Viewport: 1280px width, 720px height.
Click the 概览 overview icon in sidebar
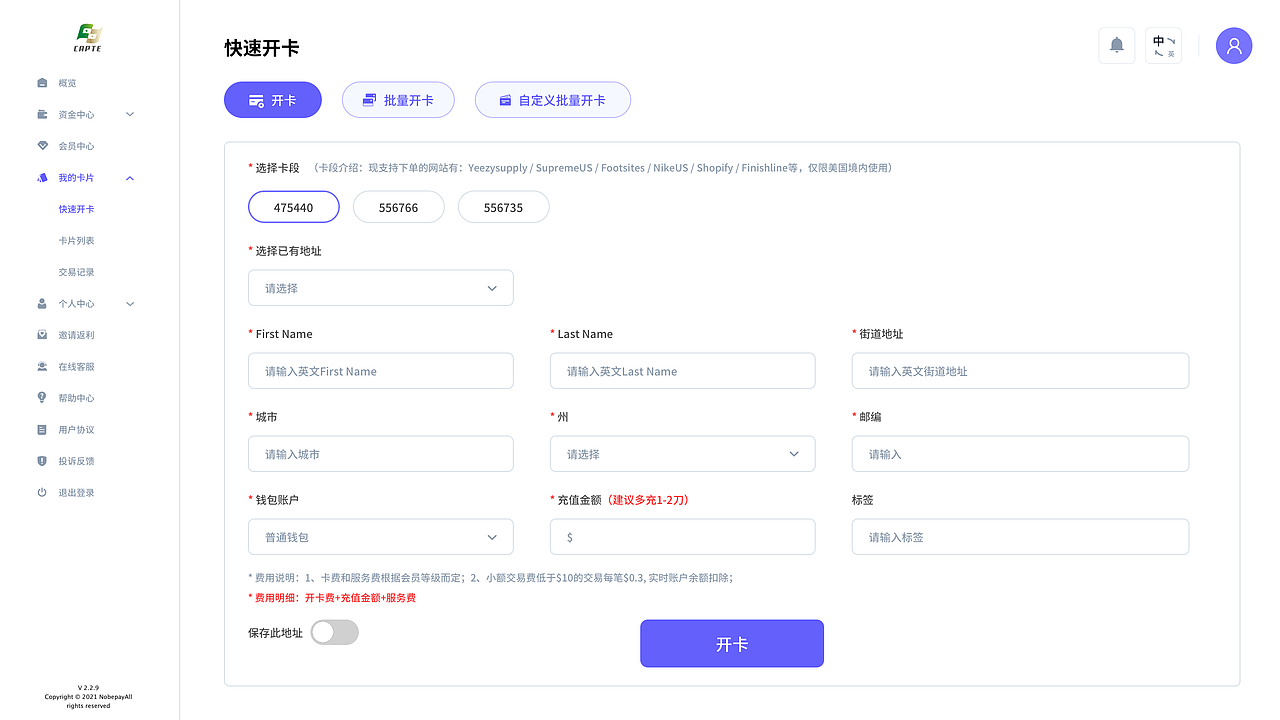point(41,82)
